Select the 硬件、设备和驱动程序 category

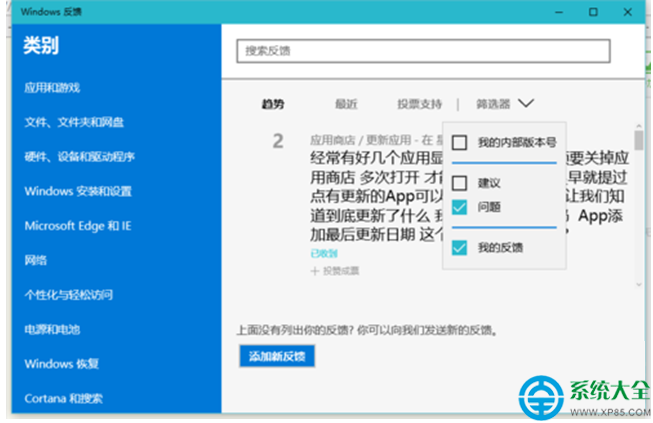(x=80, y=157)
